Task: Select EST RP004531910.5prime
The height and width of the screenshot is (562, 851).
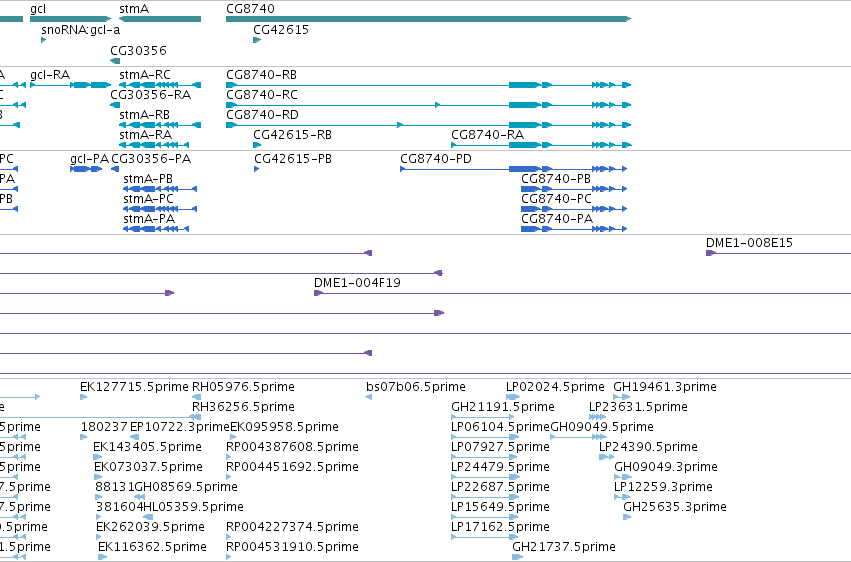Action: coord(293,547)
